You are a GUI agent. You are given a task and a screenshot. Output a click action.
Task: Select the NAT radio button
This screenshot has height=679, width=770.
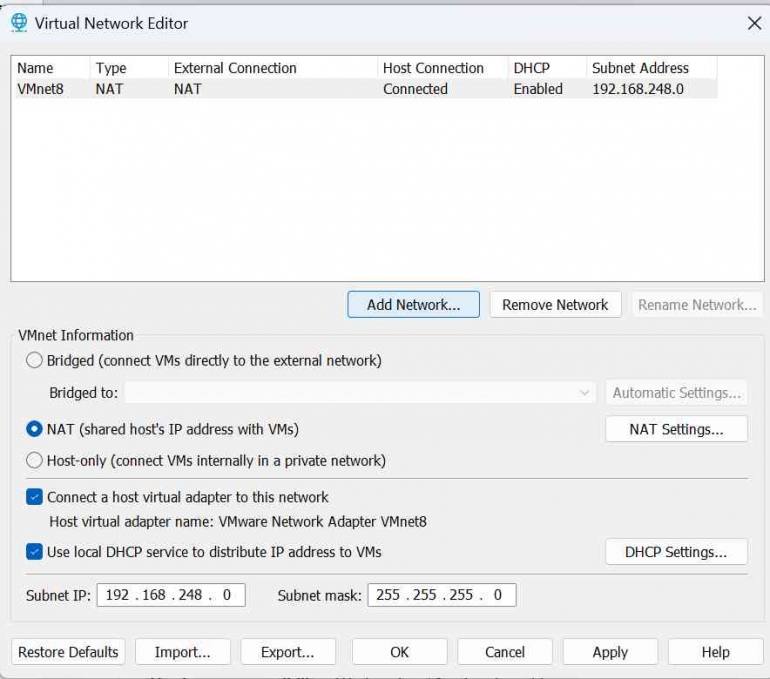click(x=35, y=429)
